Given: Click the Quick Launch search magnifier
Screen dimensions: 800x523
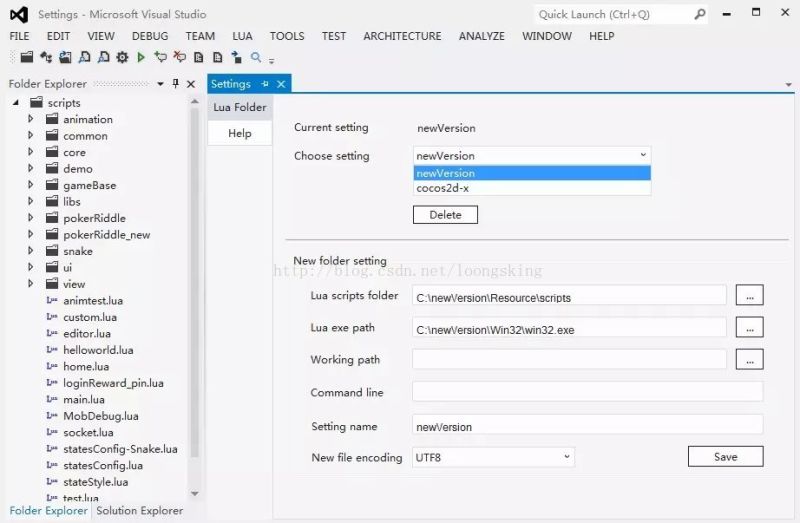Looking at the screenshot, I should click(700, 14).
